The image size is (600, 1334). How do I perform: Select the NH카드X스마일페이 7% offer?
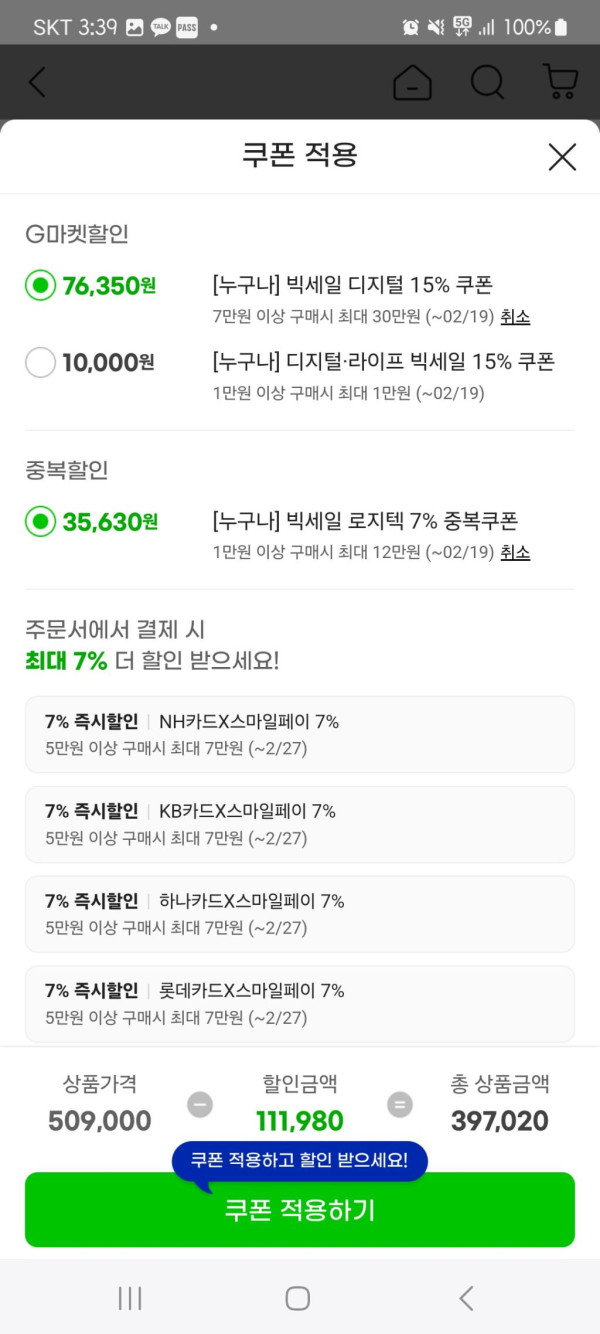coord(300,734)
